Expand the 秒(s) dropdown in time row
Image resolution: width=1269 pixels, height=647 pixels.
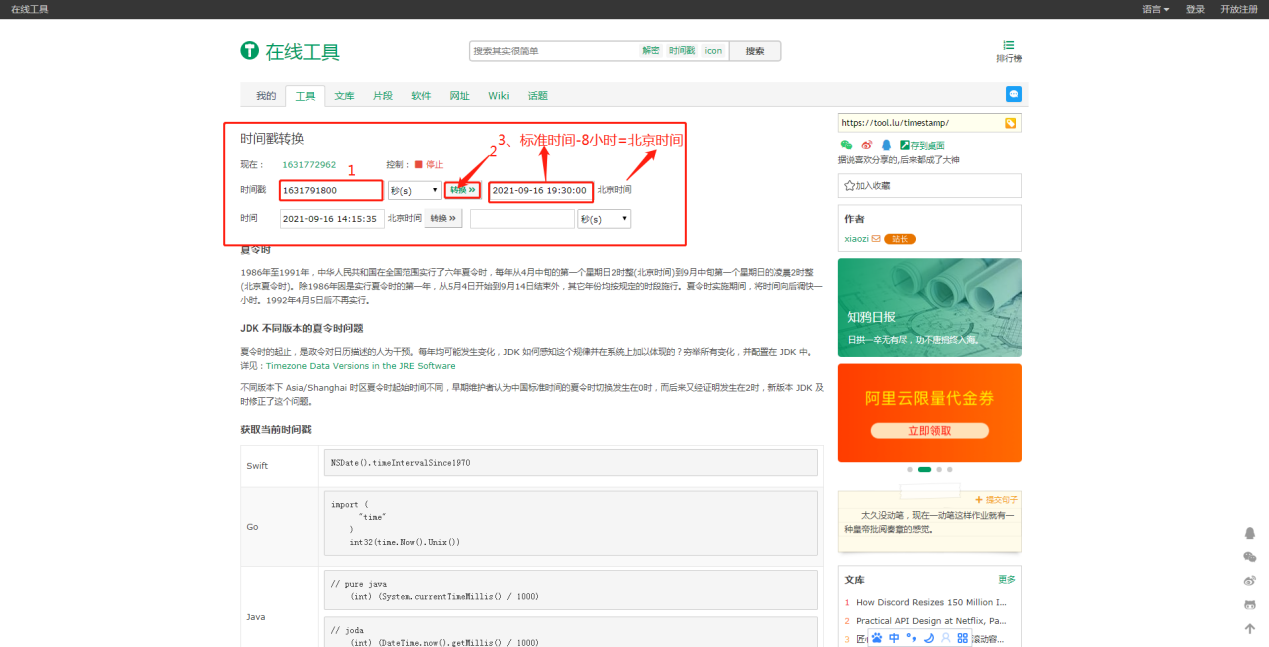[x=604, y=219]
